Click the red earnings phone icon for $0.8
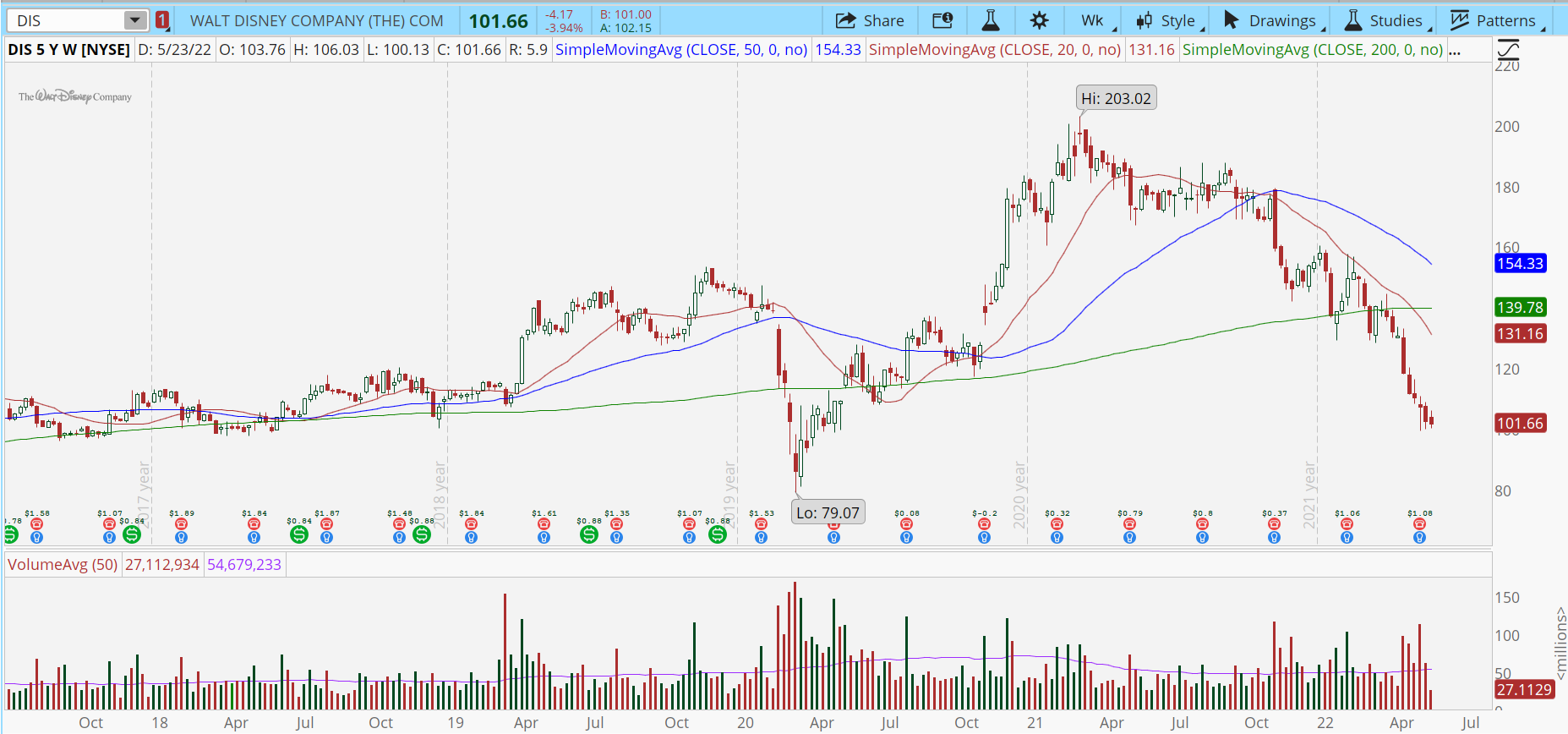The height and width of the screenshot is (734, 1568). click(1202, 524)
